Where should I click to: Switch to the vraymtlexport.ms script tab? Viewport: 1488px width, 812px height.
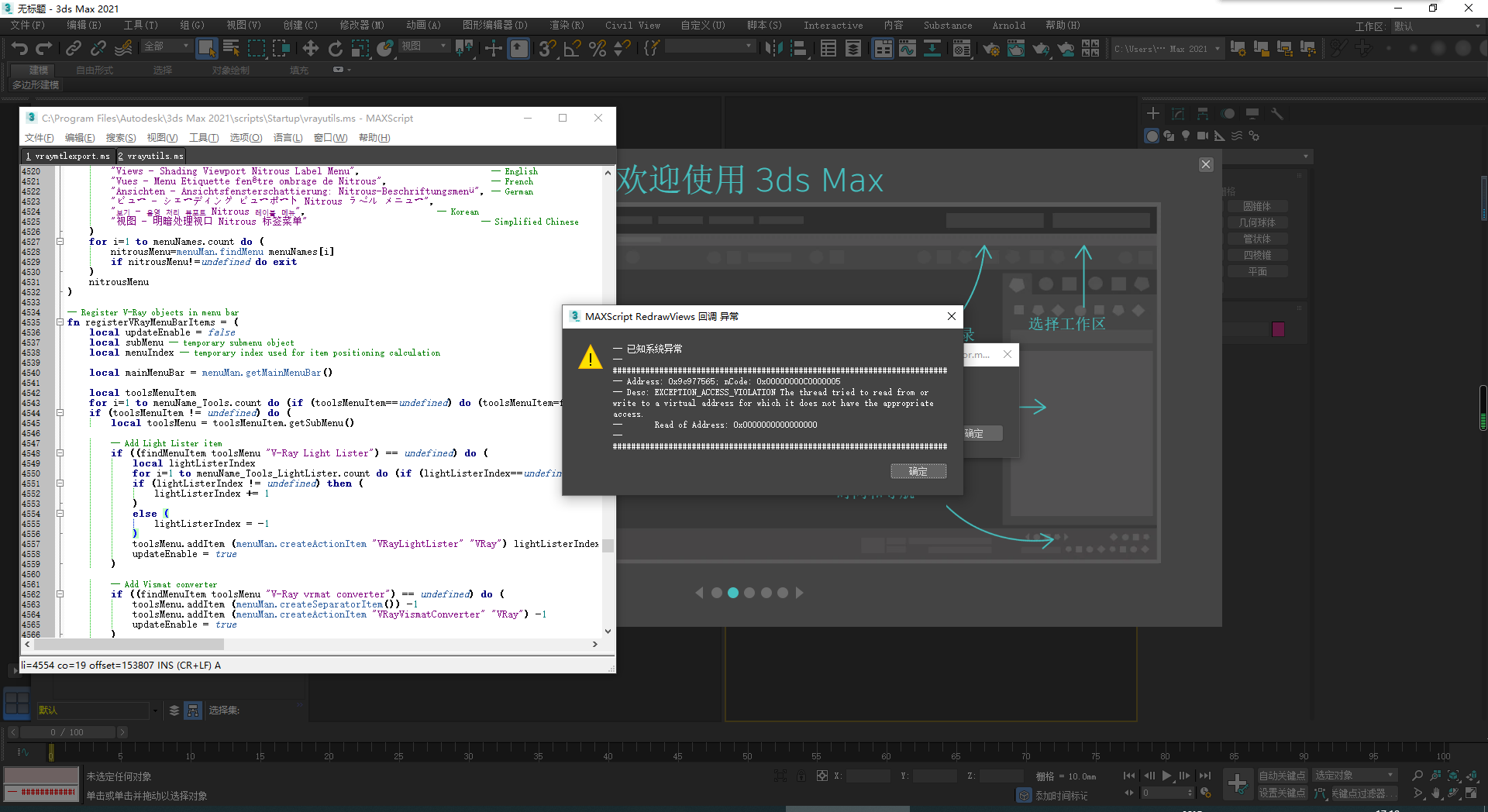coord(67,155)
